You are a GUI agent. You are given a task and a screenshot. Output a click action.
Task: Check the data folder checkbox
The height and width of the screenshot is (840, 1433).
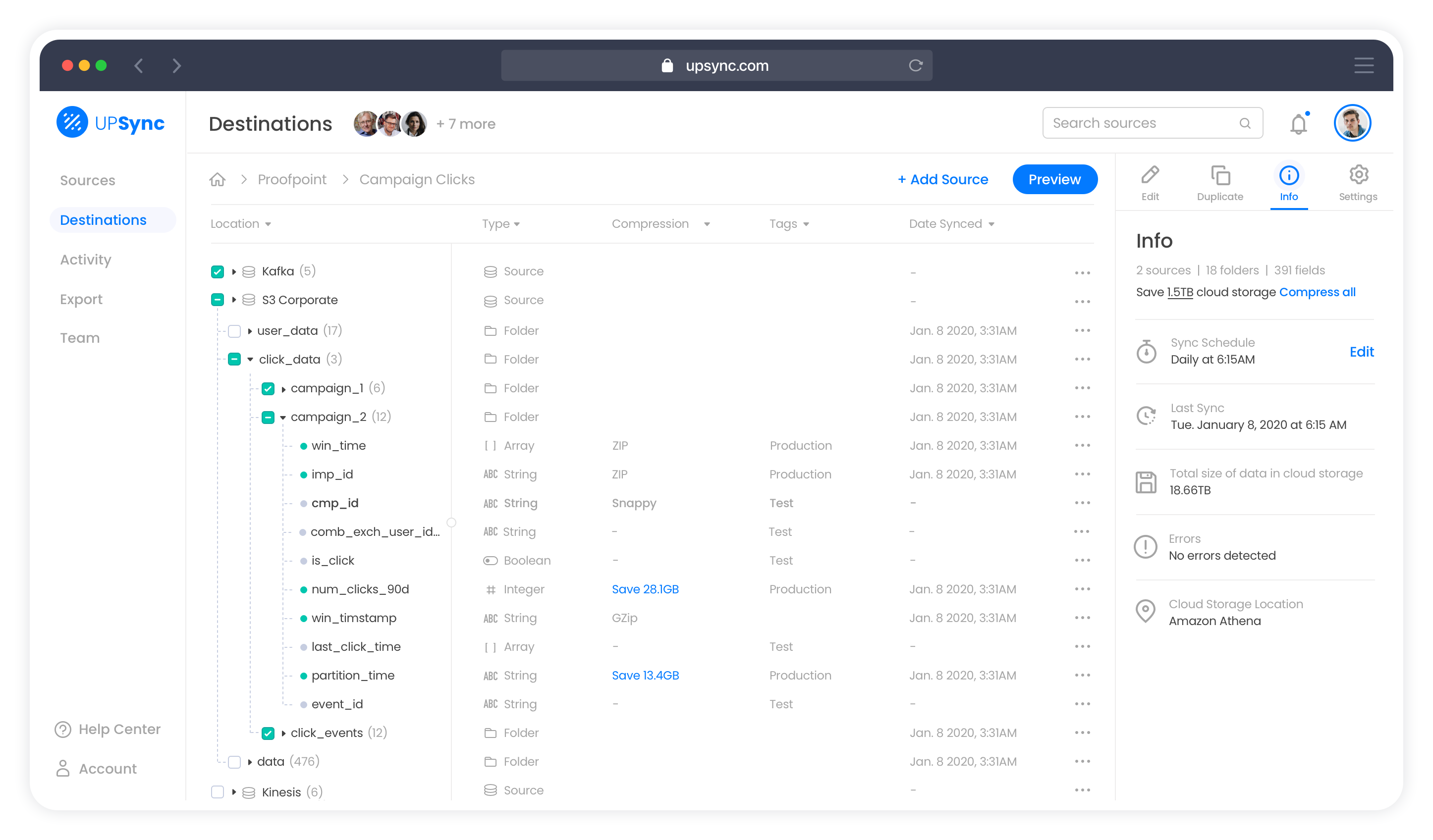(234, 762)
